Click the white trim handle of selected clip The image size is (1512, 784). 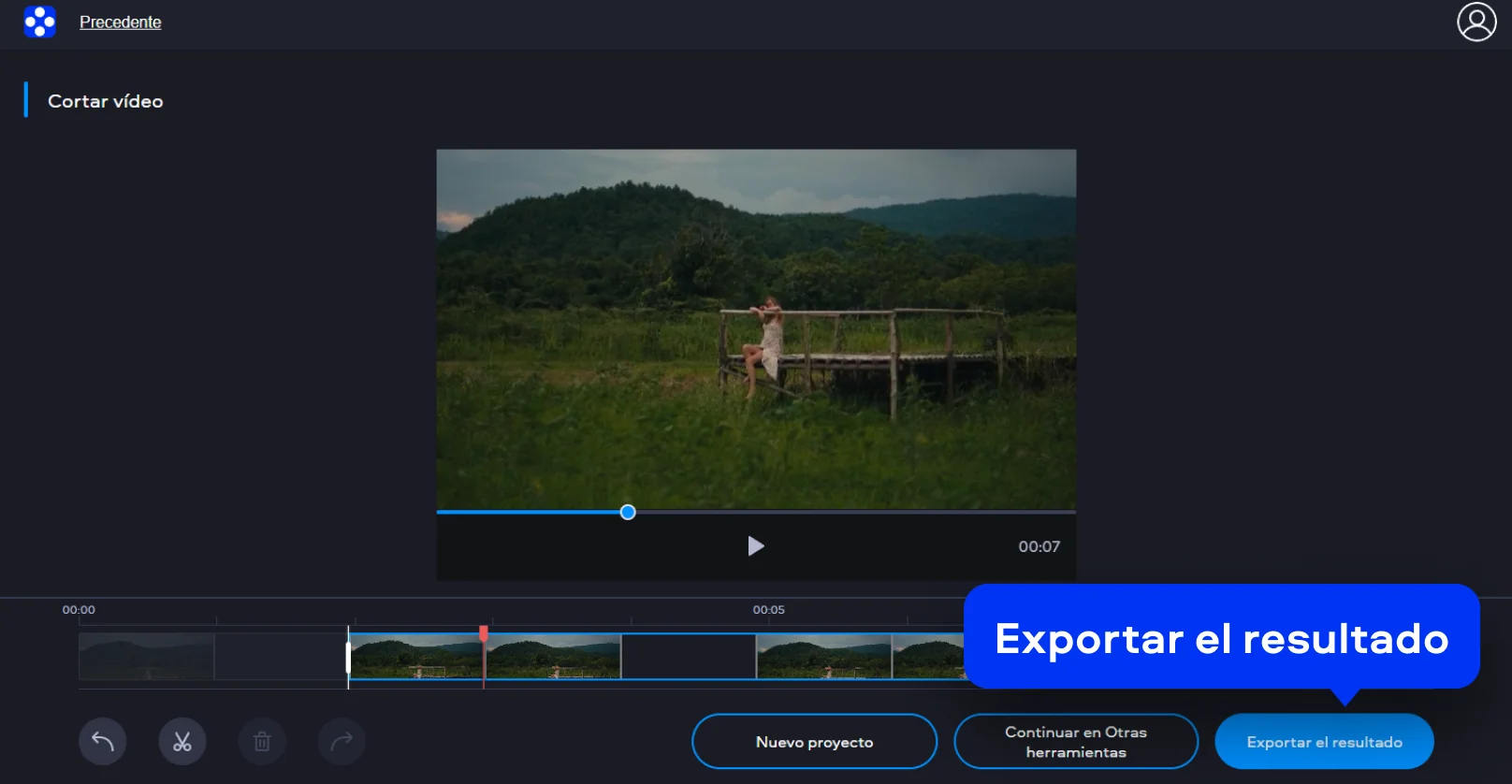348,657
